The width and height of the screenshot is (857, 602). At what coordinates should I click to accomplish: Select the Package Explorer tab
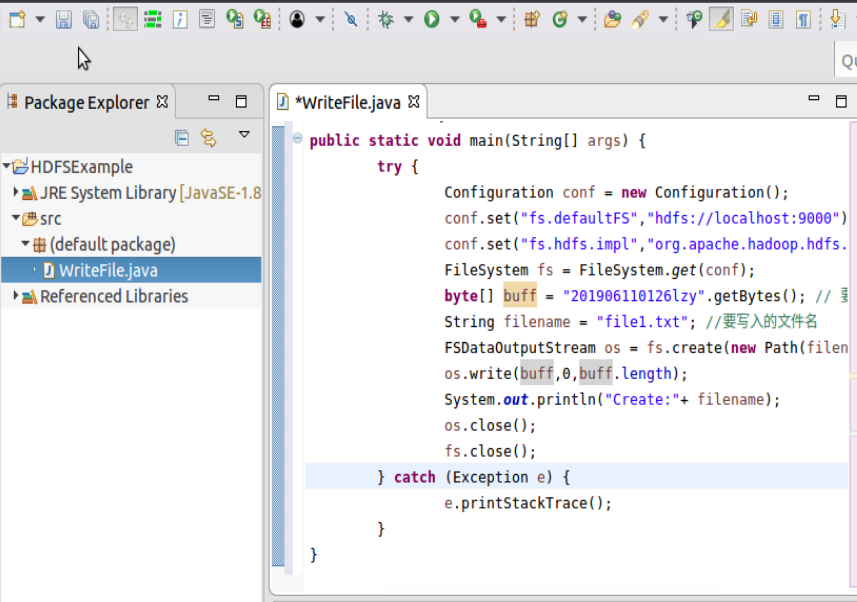point(85,102)
